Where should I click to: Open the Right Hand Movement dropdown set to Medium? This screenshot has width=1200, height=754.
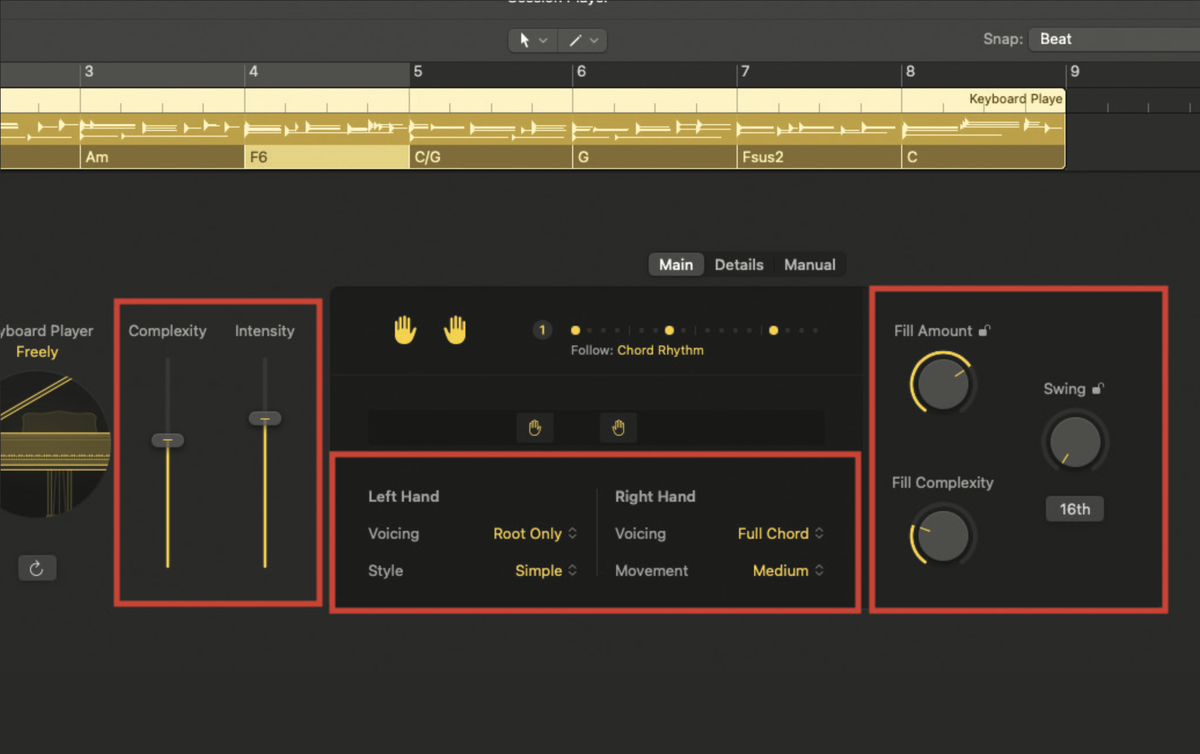(781, 570)
